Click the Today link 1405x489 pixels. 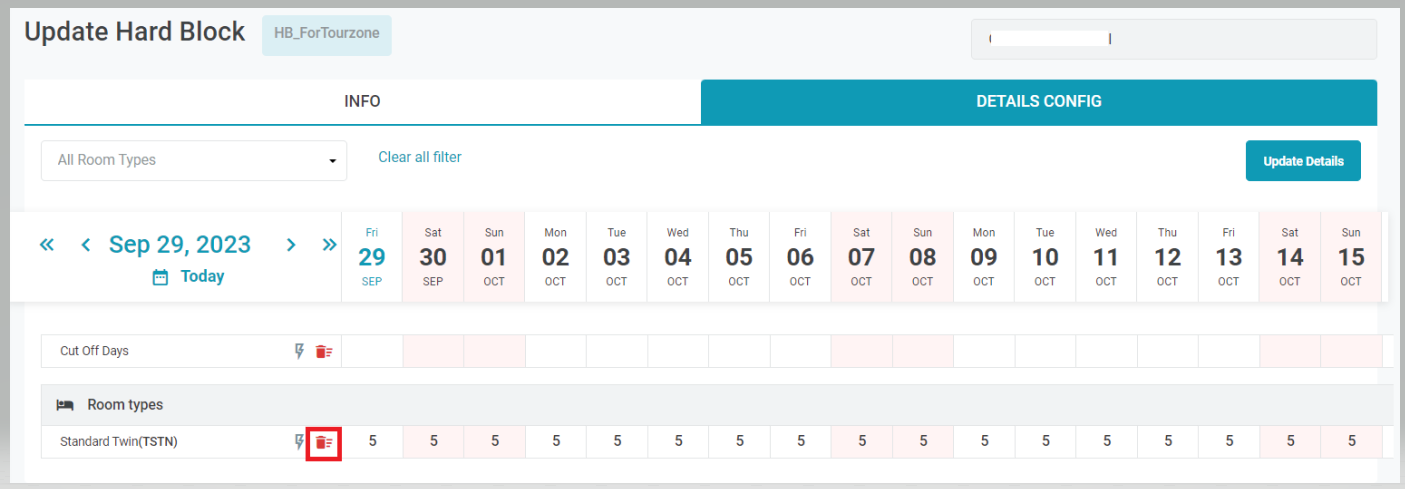(x=202, y=277)
